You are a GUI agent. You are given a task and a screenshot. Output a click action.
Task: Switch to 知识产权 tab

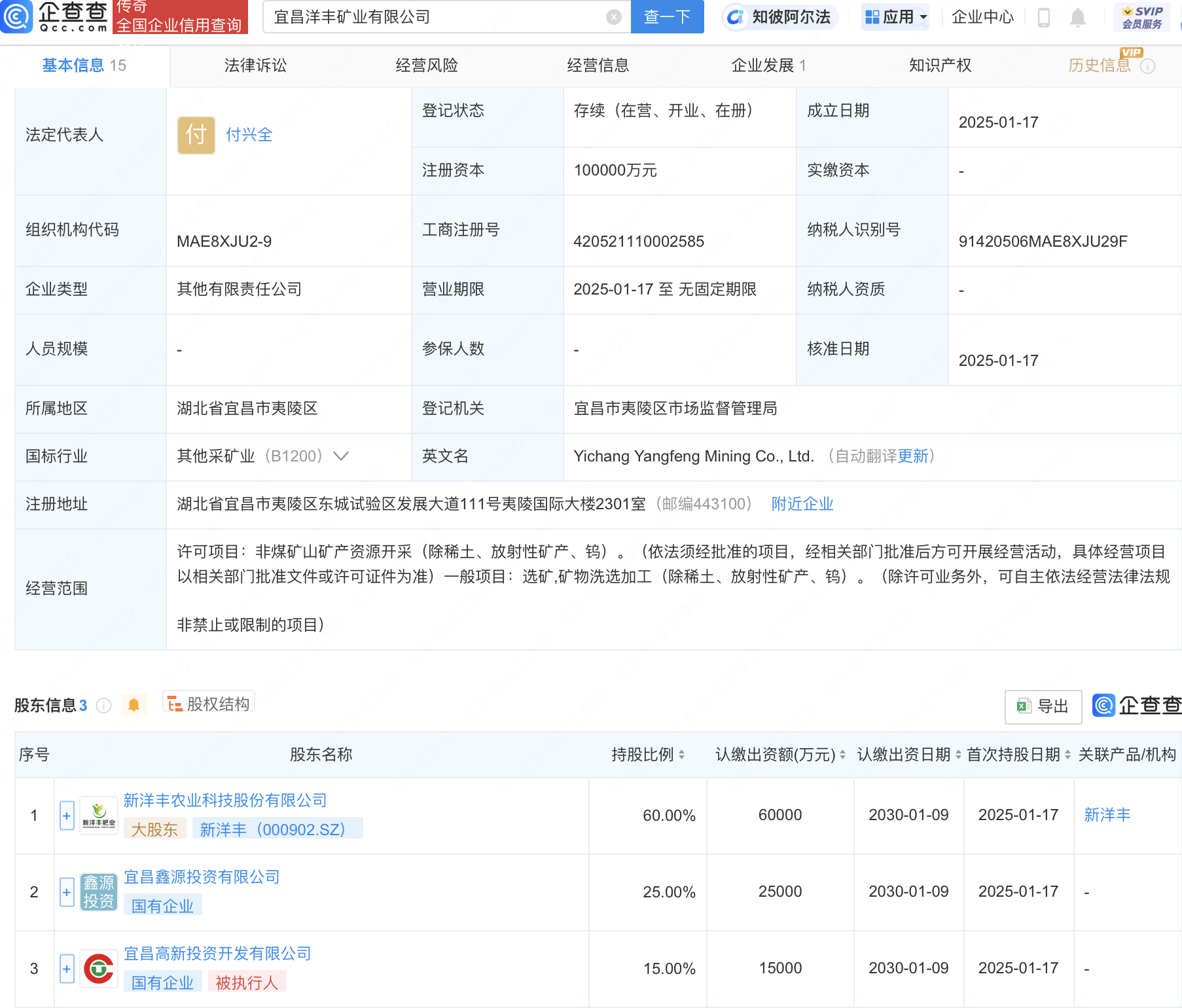point(940,65)
